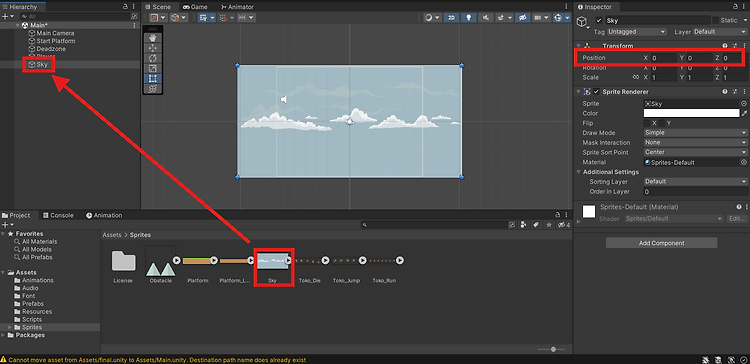Click the favorites star icon in Project toolbar
The height and width of the screenshot is (364, 750).
coord(549,224)
